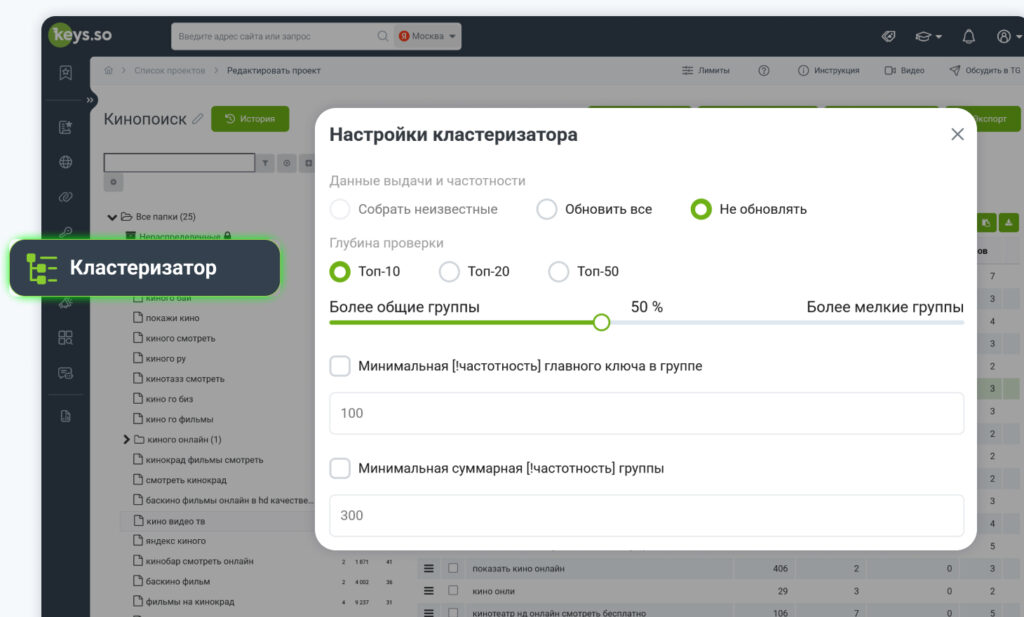Screen dimensions: 1024x617
Task: Click the folder tree search field
Action: pyautogui.click(x=180, y=163)
